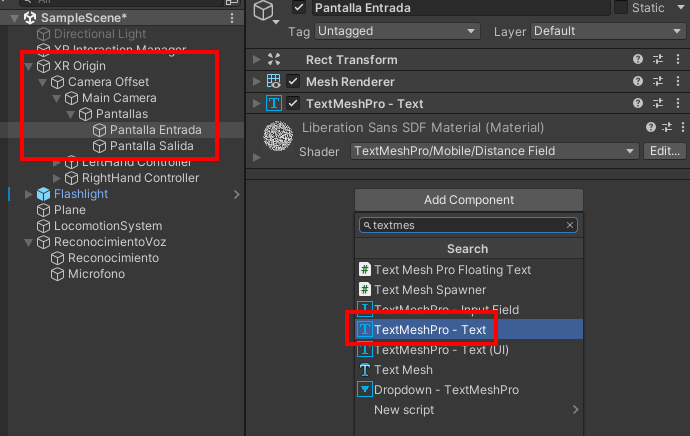
Task: Collapse the ReconocimientoVoz hierarchy node
Action: coord(29,242)
